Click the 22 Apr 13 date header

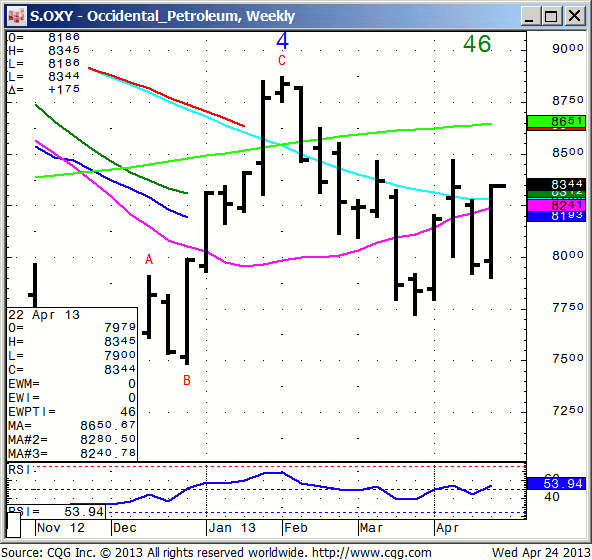pos(44,315)
